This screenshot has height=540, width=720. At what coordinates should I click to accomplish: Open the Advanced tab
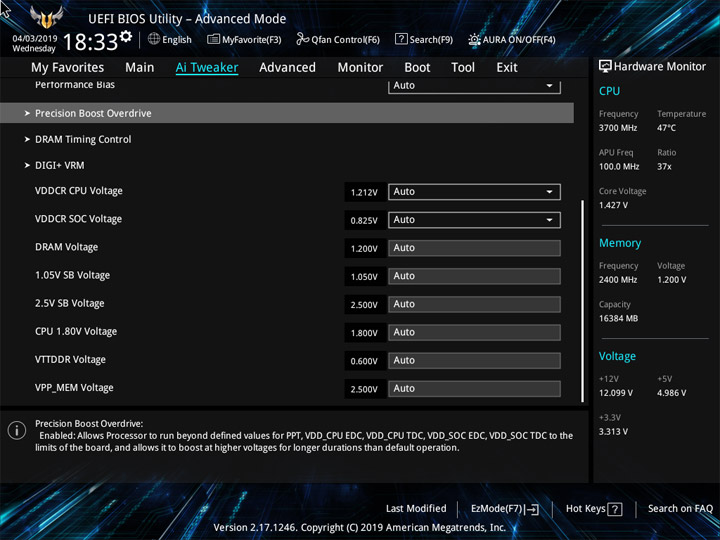point(287,68)
